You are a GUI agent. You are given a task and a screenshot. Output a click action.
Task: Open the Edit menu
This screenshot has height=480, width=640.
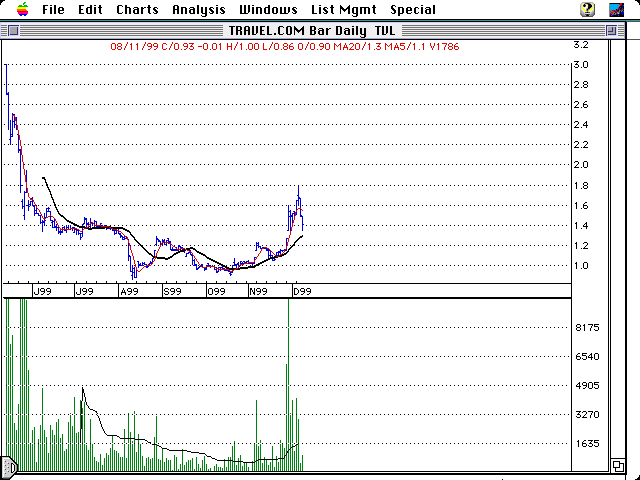click(90, 9)
